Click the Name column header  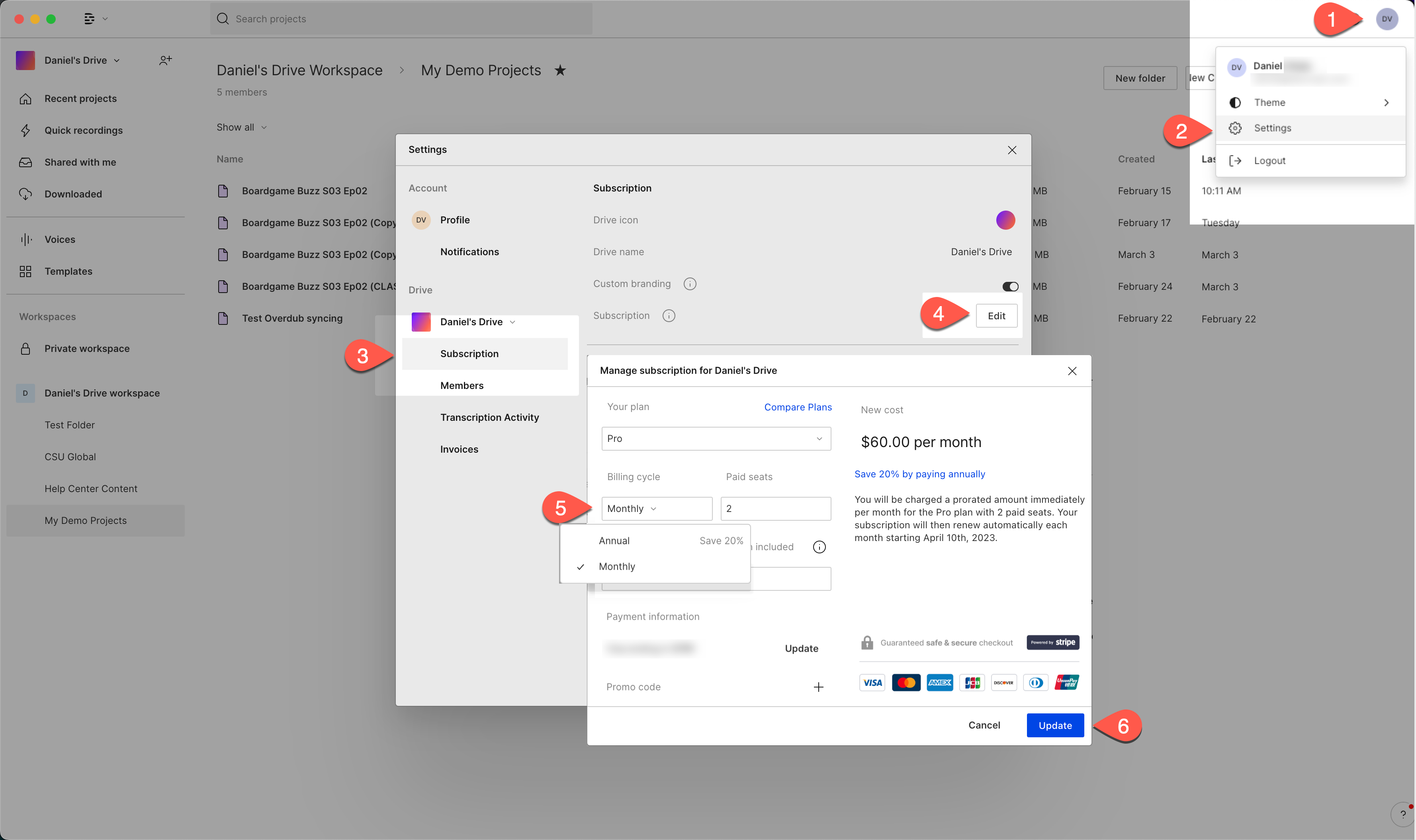[x=229, y=159]
